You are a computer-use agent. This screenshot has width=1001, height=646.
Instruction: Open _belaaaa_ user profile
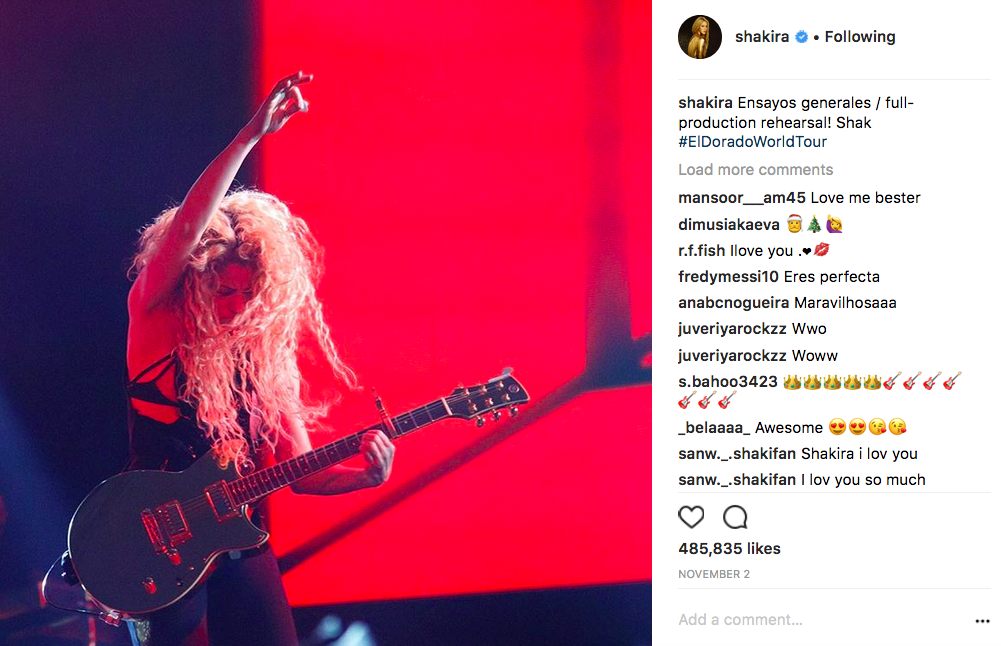point(714,428)
